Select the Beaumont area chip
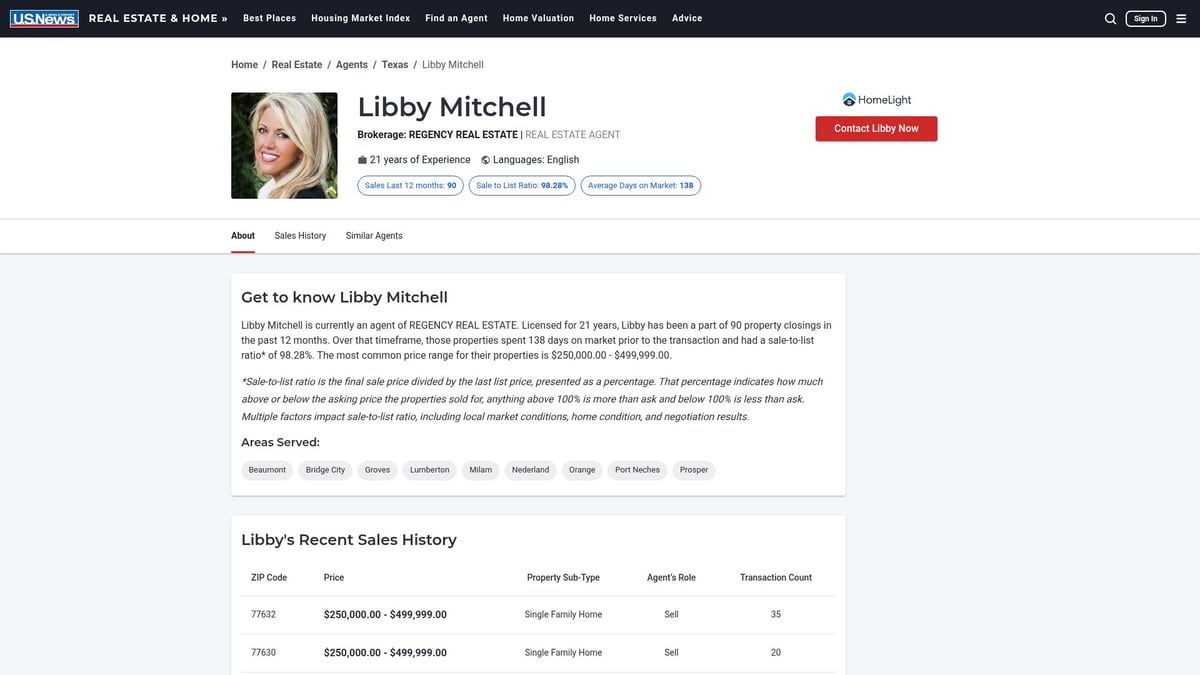The width and height of the screenshot is (1200, 675). pos(266,469)
